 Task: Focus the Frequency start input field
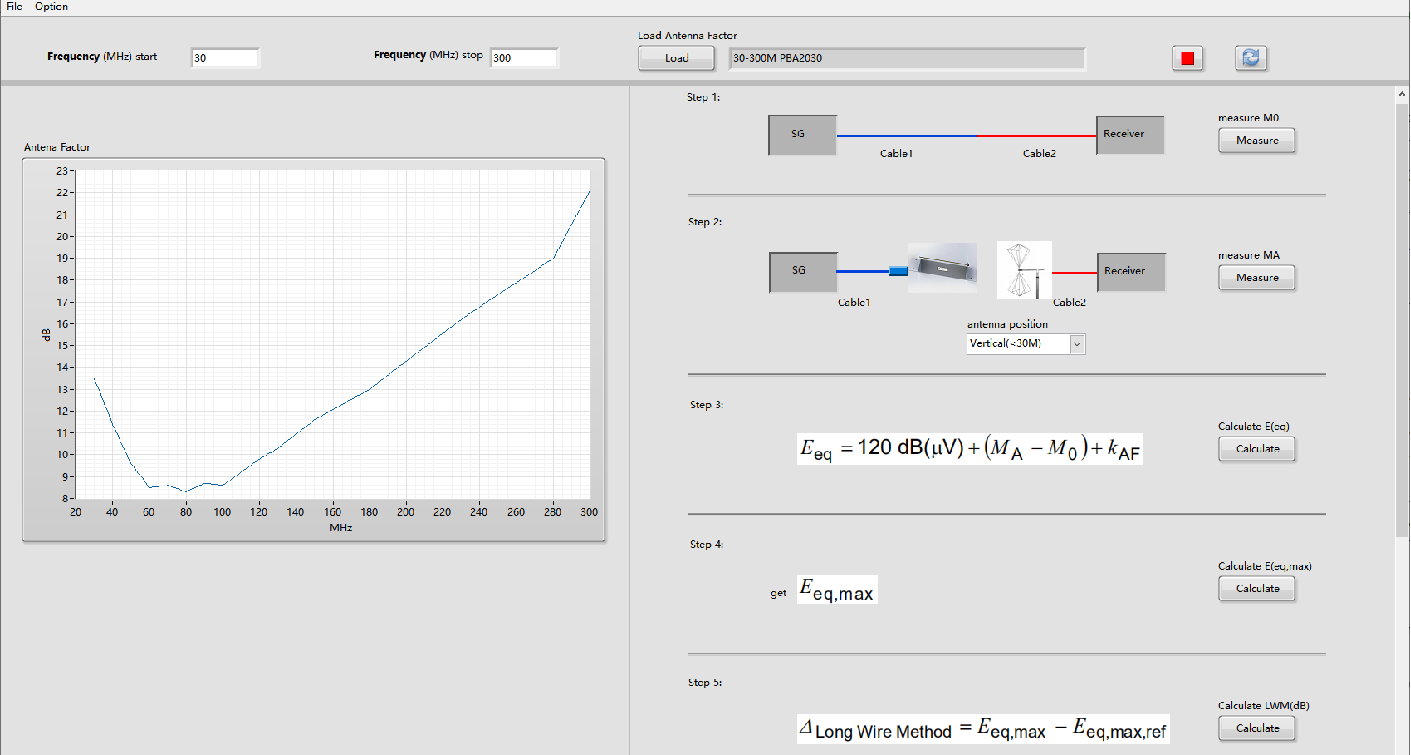[224, 58]
